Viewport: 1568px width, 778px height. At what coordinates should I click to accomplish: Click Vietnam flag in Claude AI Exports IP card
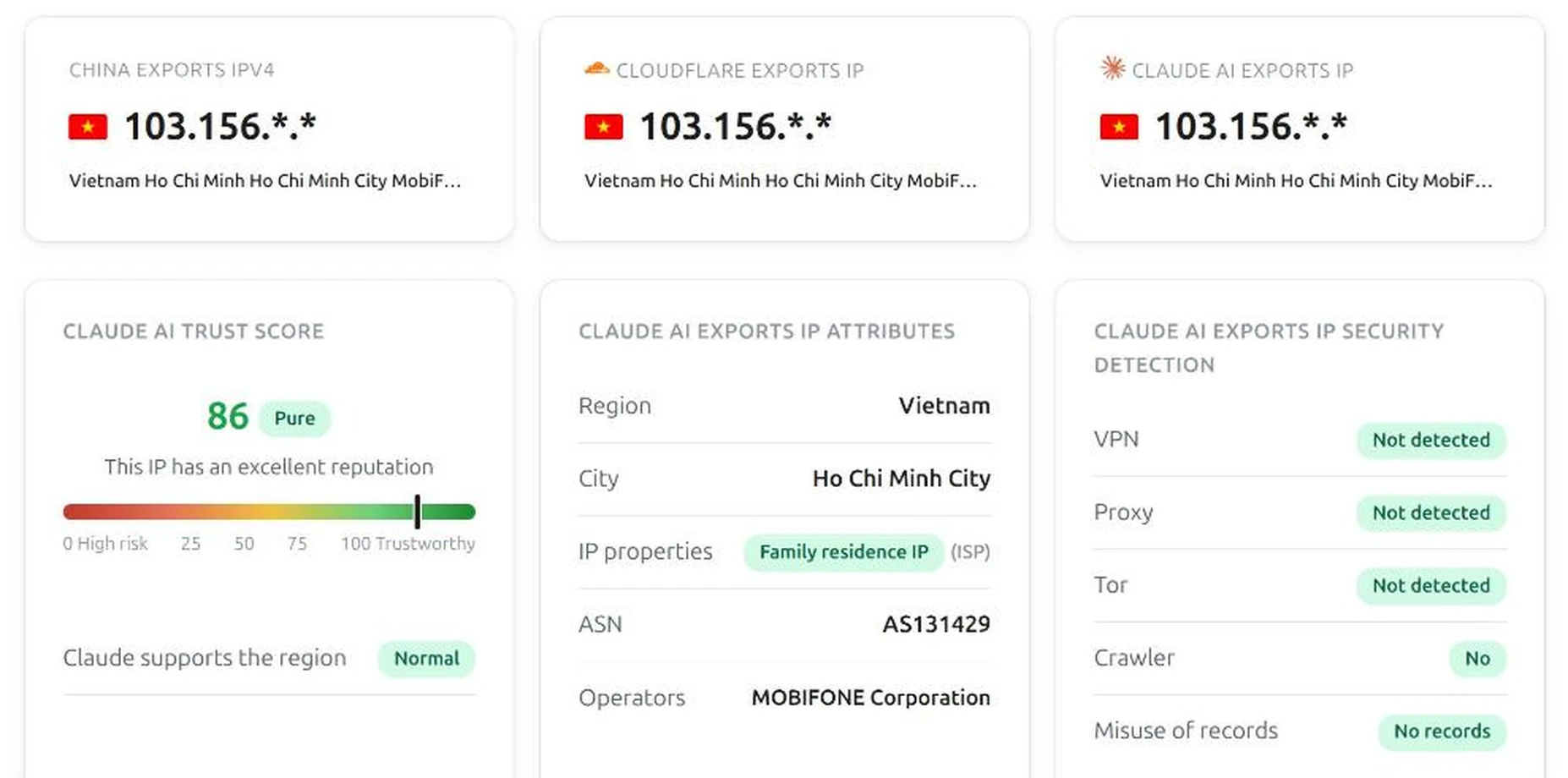tap(1119, 127)
